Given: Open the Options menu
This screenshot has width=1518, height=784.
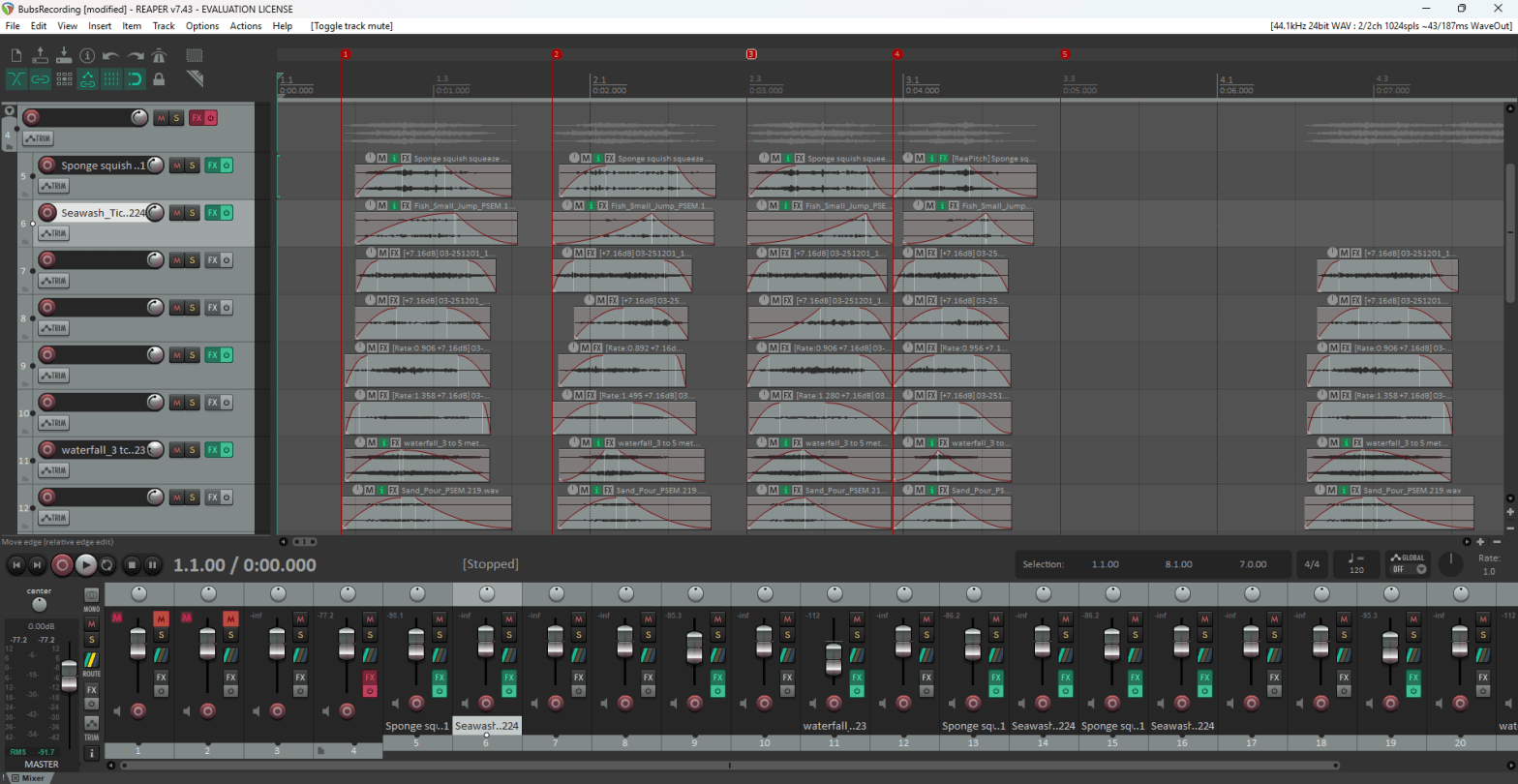Looking at the screenshot, I should [202, 26].
